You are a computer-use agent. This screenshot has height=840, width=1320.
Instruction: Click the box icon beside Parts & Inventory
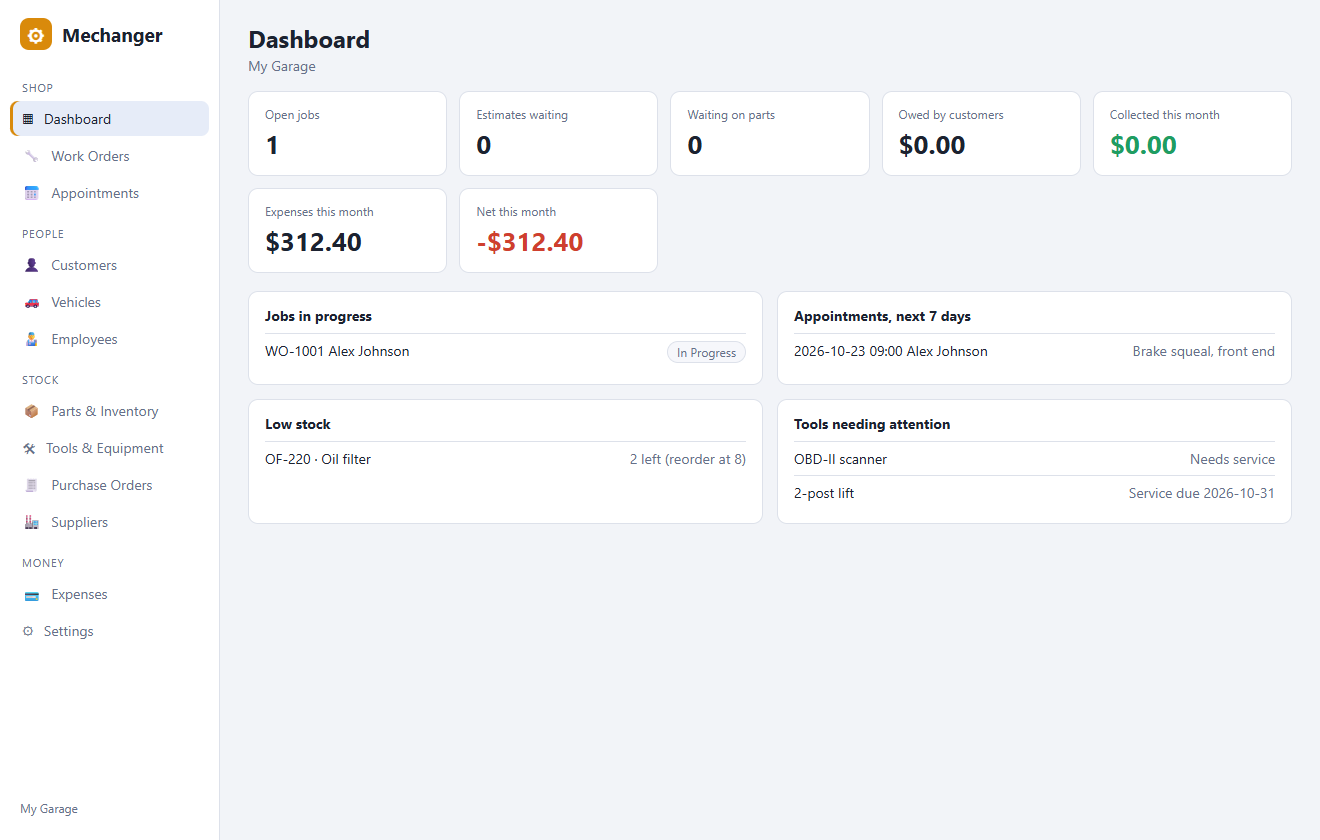[x=31, y=411]
